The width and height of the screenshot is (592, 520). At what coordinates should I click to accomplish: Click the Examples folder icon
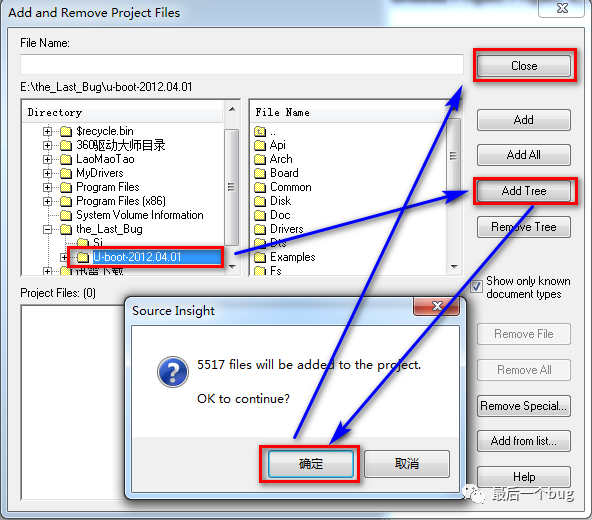(x=260, y=258)
